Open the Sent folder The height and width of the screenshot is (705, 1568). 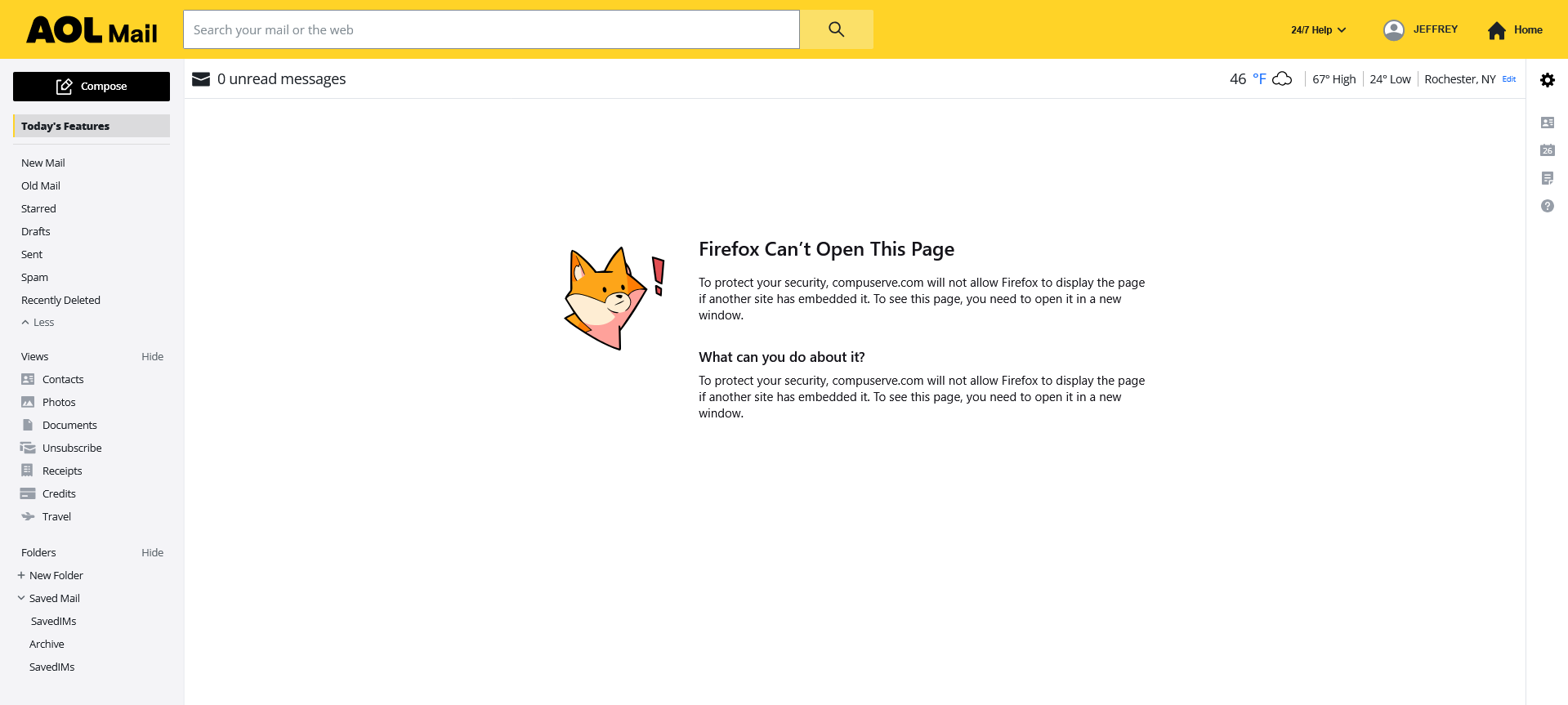tap(32, 254)
